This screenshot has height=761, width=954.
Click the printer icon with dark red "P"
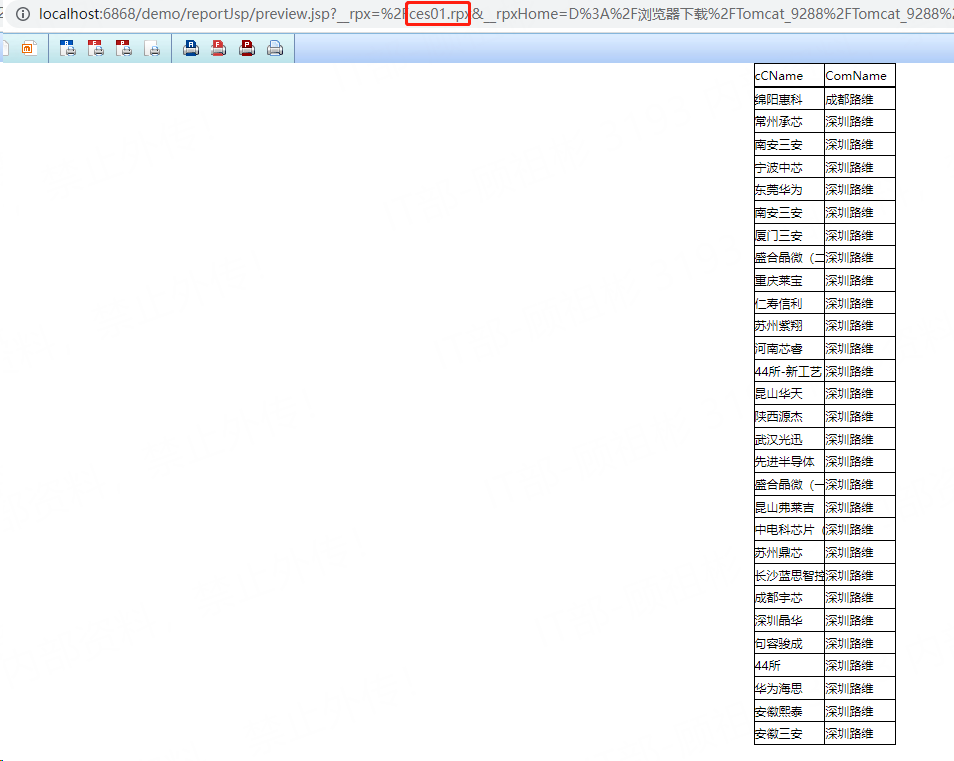point(246,48)
